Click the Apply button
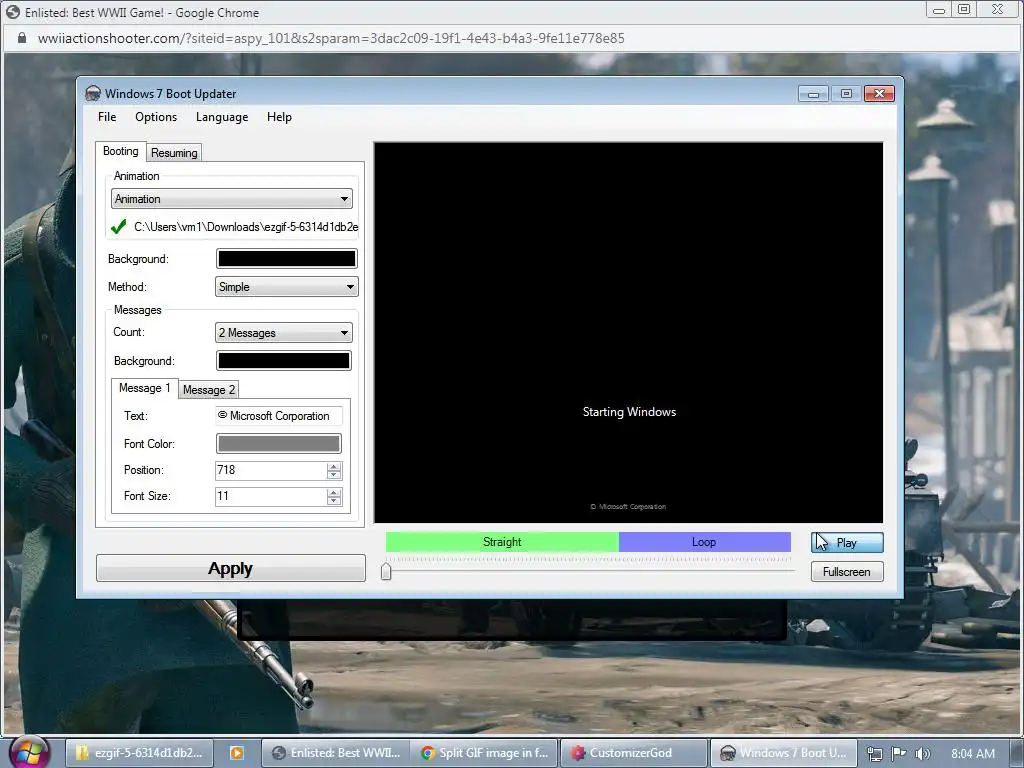1024x768 pixels. (x=231, y=568)
